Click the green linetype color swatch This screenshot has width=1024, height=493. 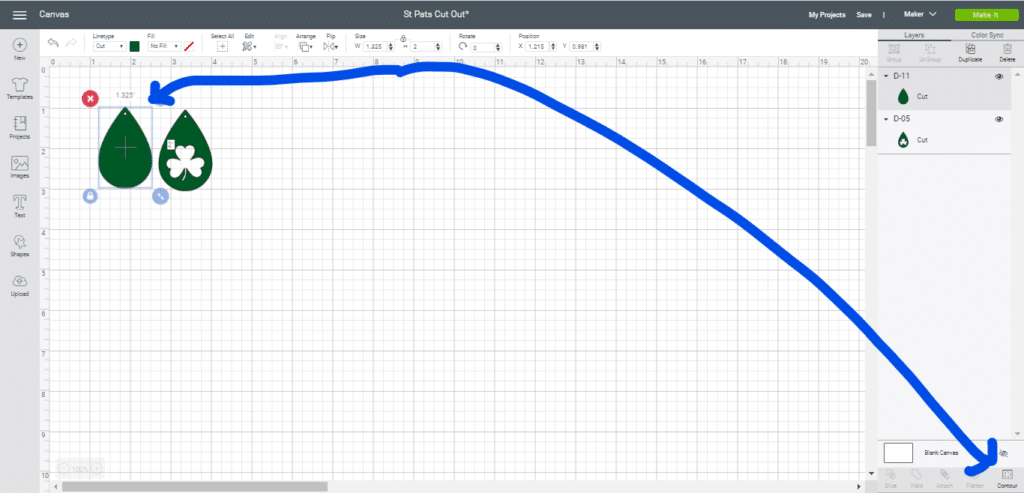[134, 46]
